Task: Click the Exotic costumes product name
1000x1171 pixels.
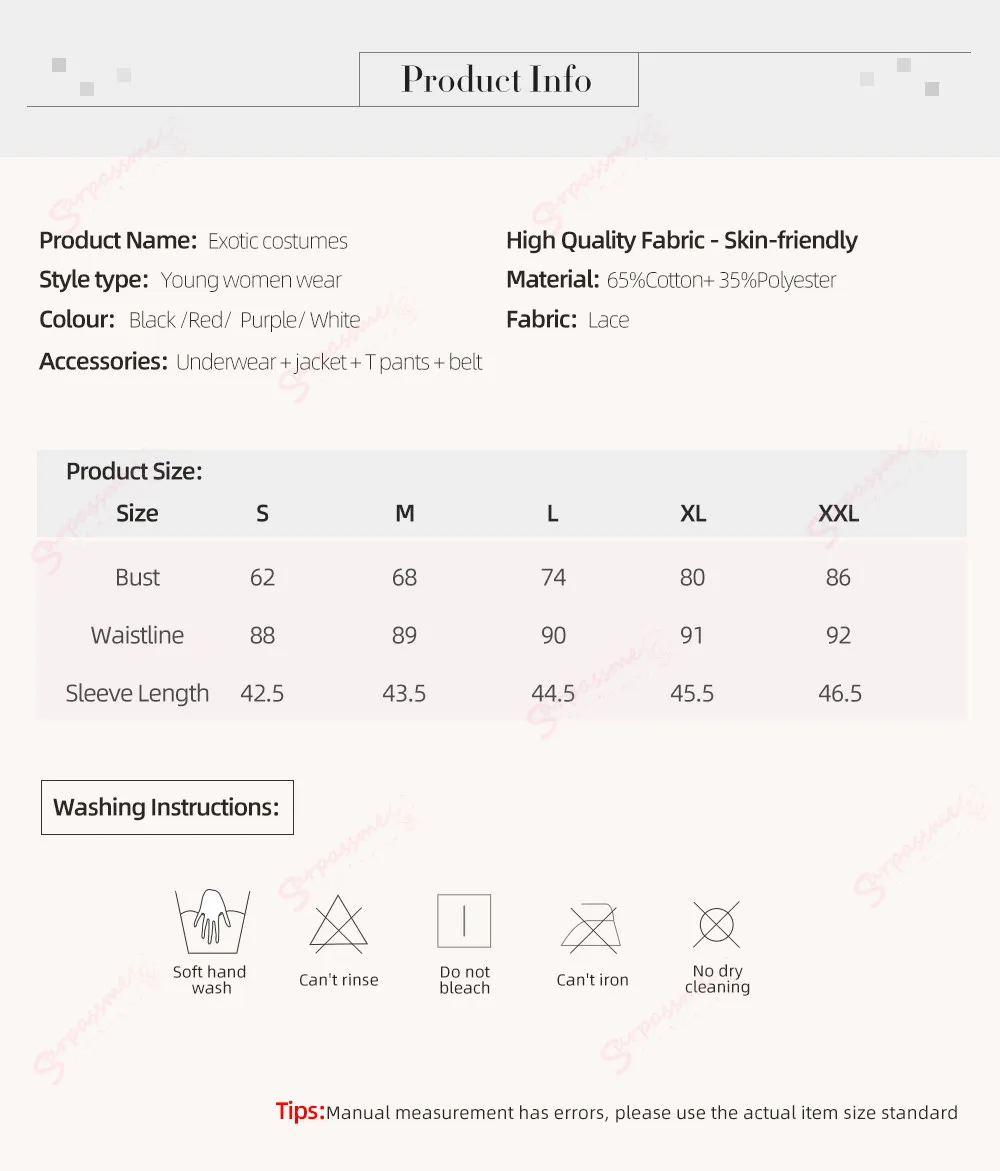Action: [277, 242]
